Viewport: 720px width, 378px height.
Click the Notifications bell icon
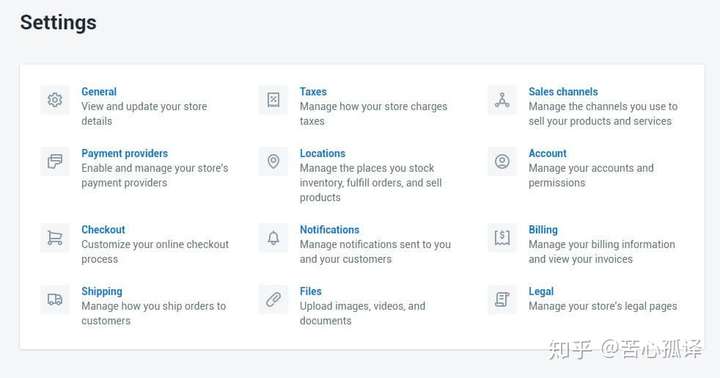(x=273, y=237)
